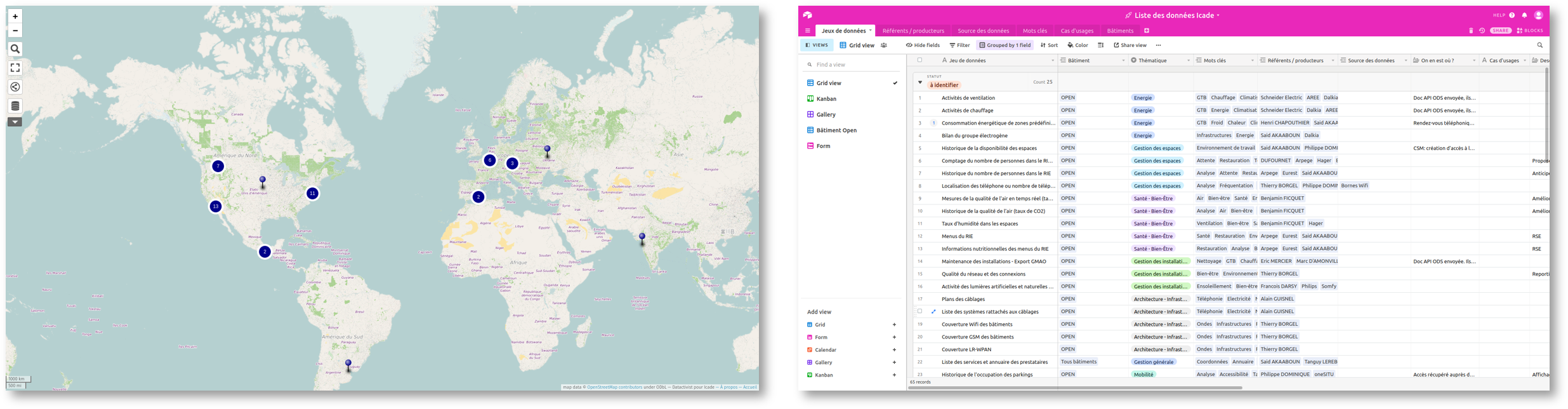1568x409 pixels.
Task: Open the Color options
Action: click(1077, 45)
